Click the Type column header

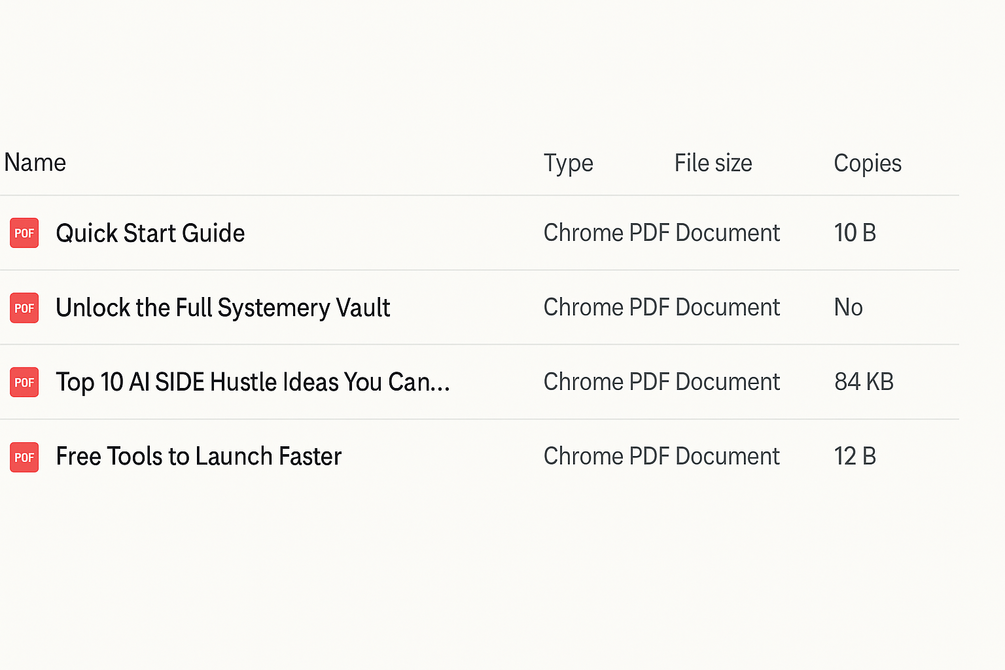click(x=568, y=163)
